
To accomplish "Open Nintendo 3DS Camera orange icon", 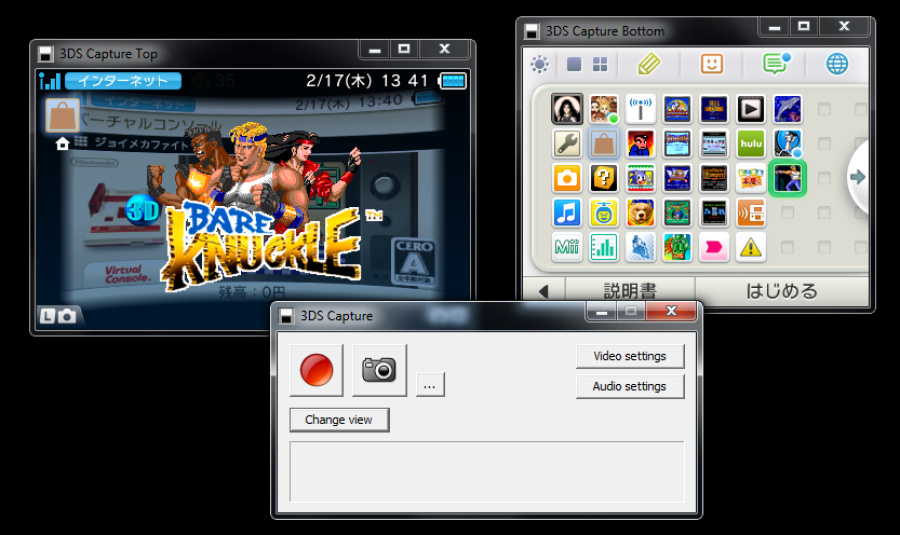I will pos(567,178).
